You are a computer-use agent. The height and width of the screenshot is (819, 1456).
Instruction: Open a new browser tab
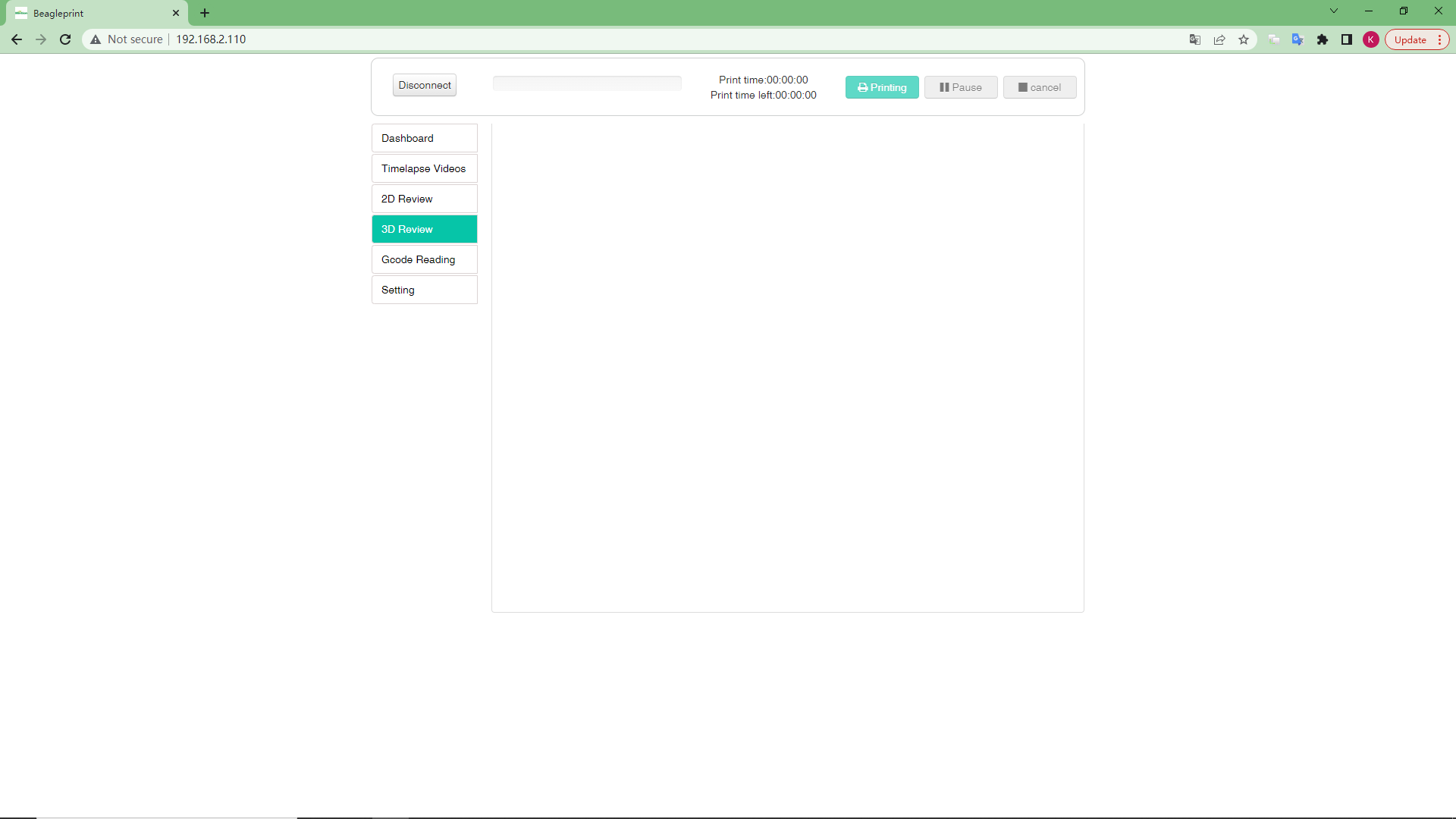click(205, 13)
